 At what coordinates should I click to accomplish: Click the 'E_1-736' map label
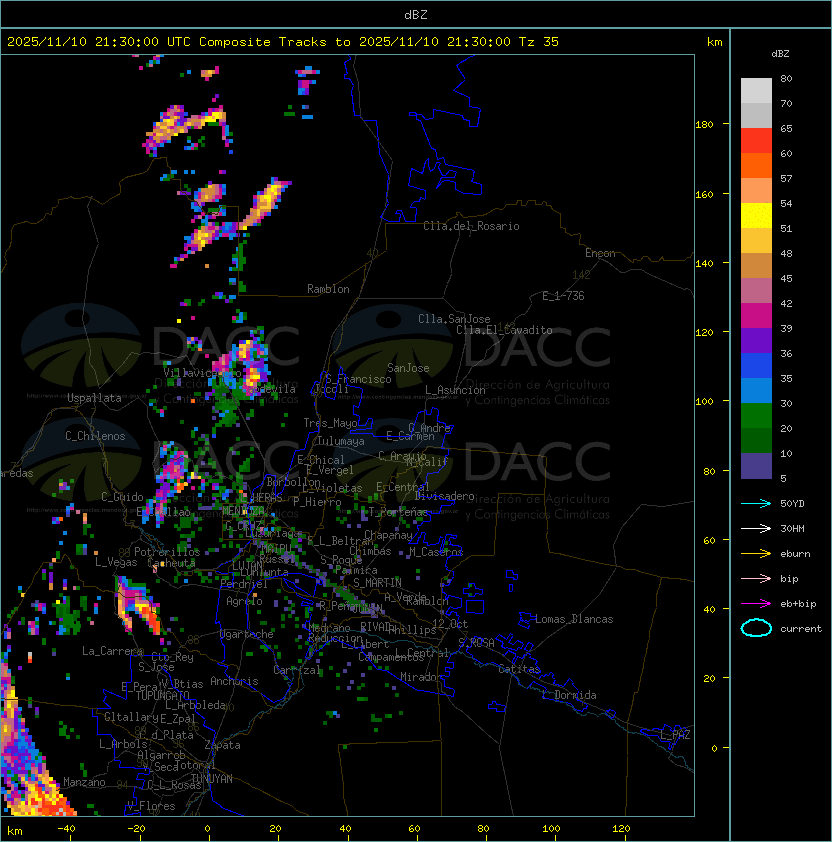[563, 296]
